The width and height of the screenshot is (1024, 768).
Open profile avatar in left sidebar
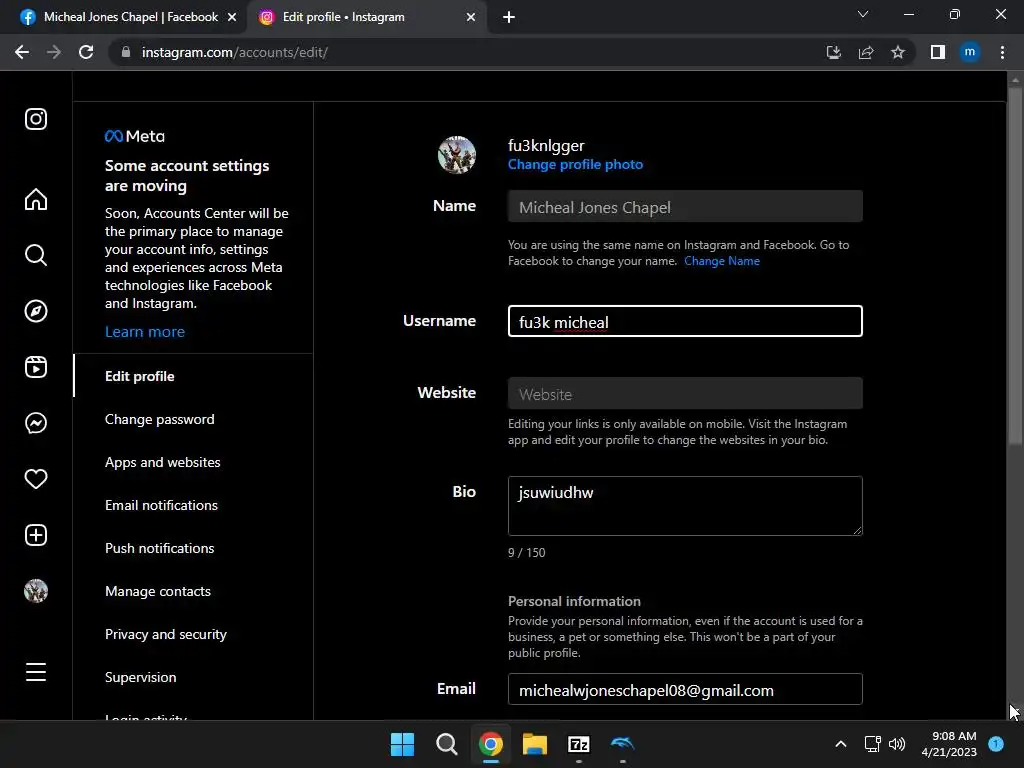36,591
